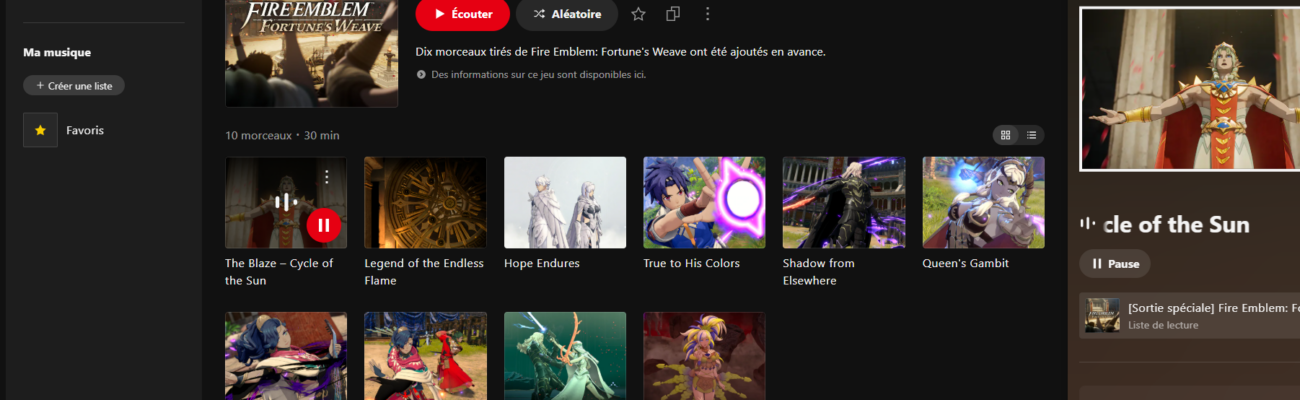Click the copy icon next to the star
This screenshot has width=1300, height=400.
click(673, 14)
